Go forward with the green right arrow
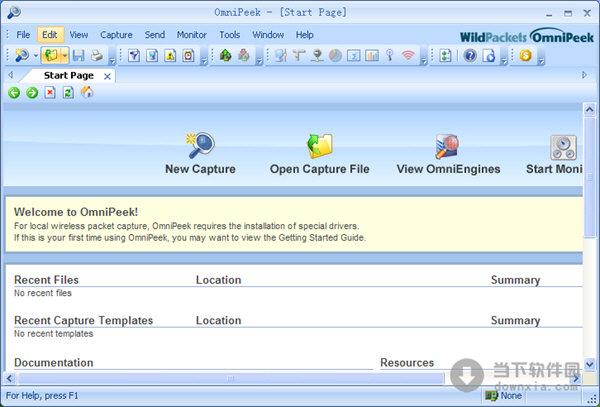The image size is (600, 407). pos(32,93)
